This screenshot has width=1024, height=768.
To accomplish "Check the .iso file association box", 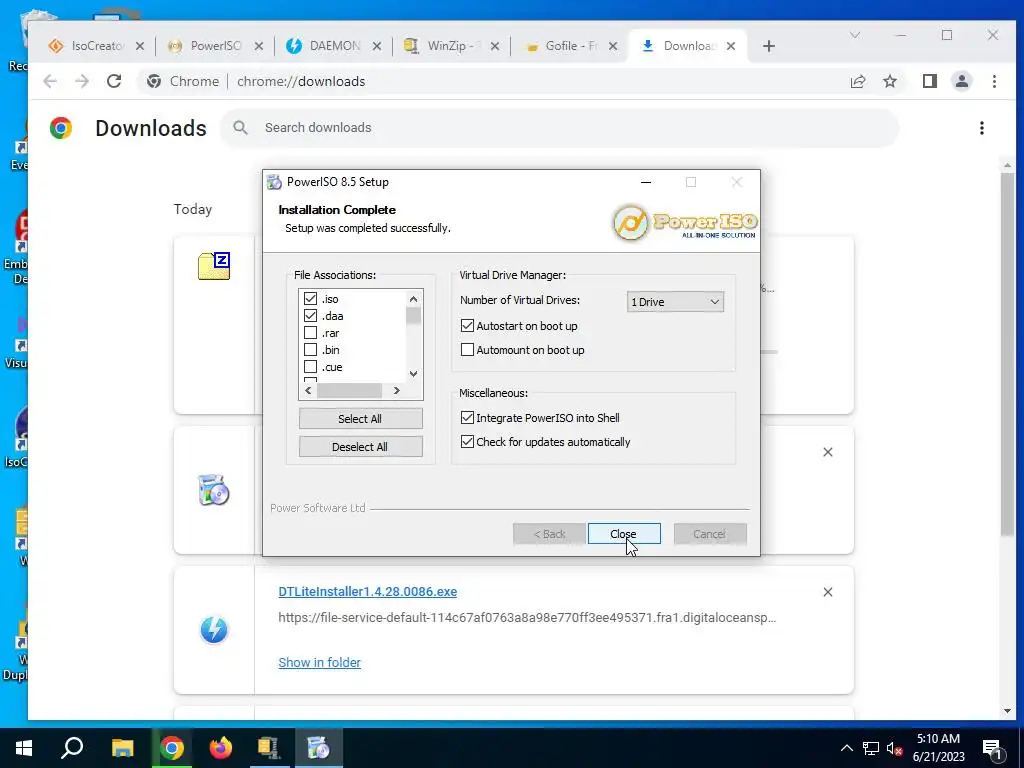I will point(310,299).
